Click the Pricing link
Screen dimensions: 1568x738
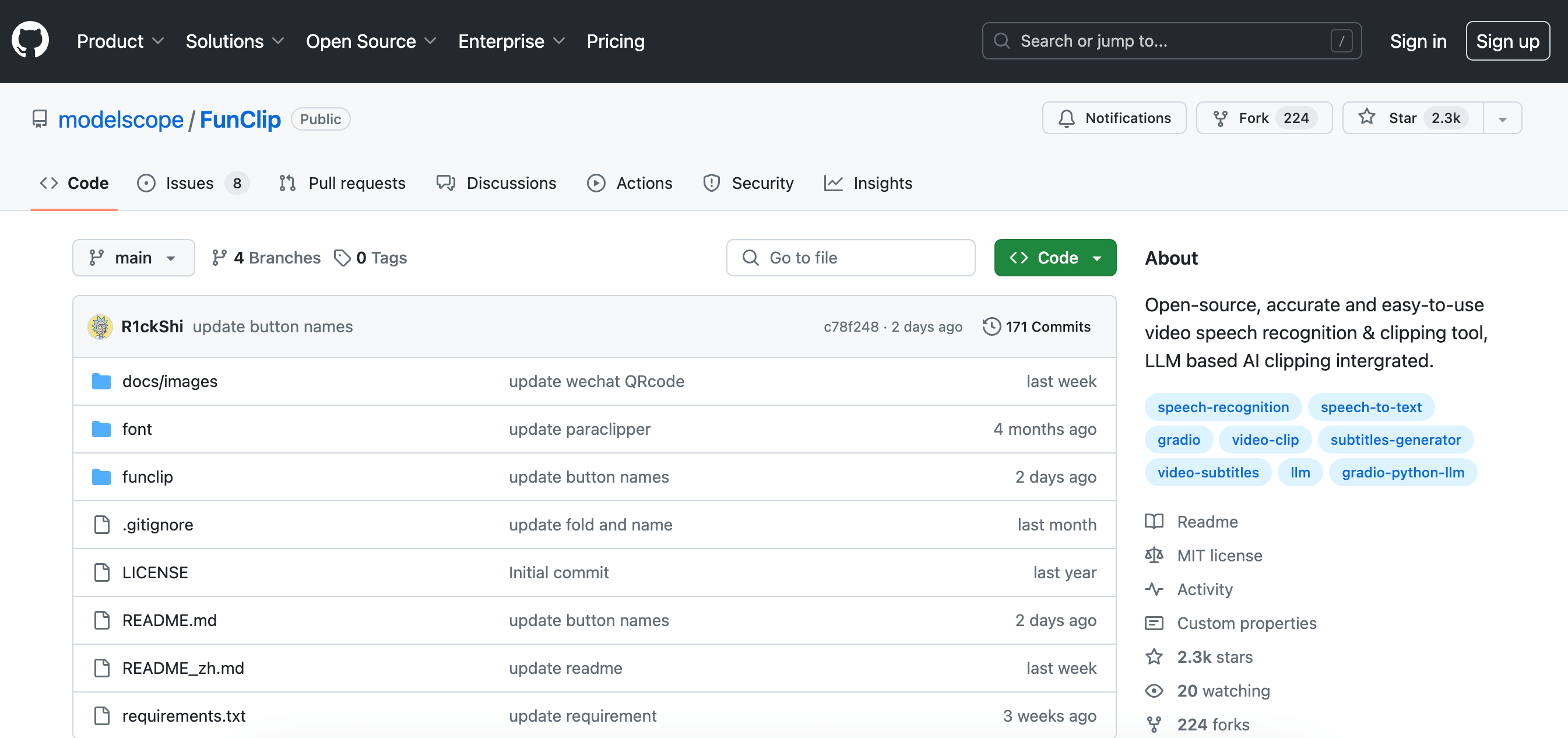point(615,41)
